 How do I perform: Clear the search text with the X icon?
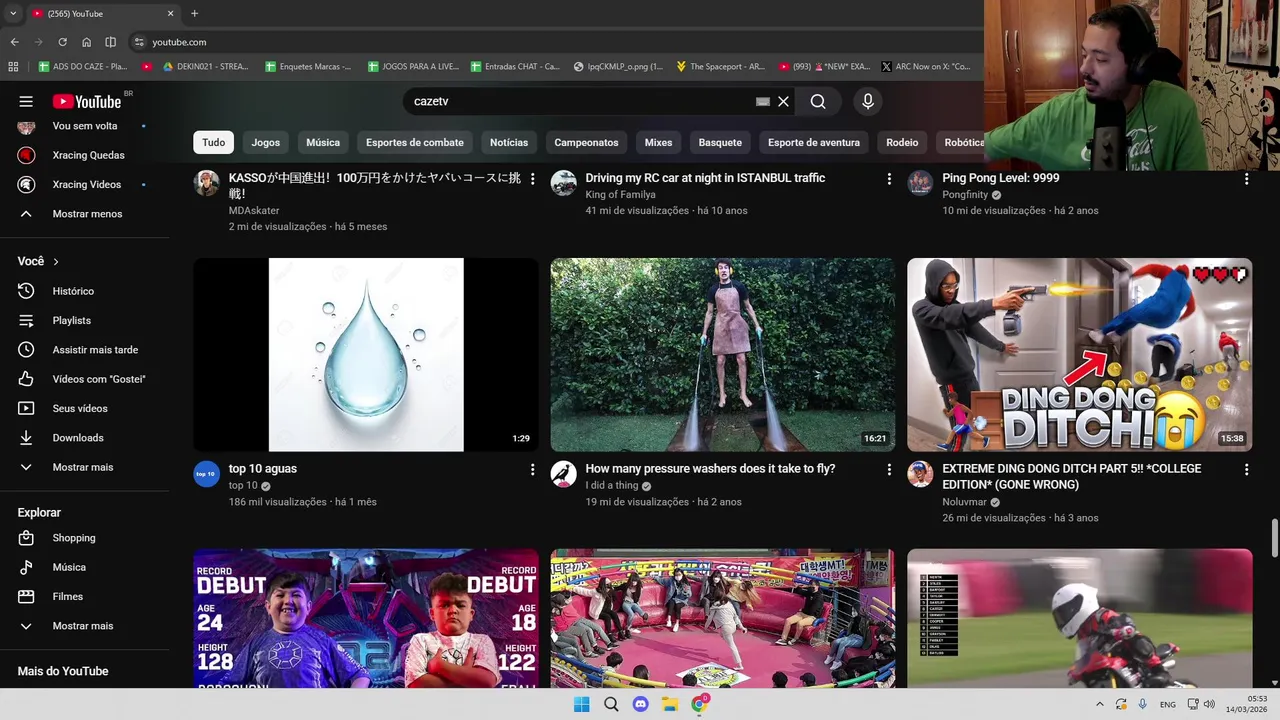[784, 101]
